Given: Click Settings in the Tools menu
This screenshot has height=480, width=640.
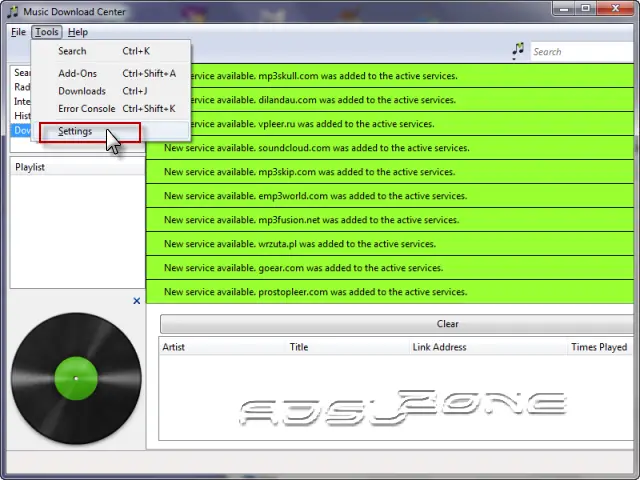Looking at the screenshot, I should click(111, 131).
